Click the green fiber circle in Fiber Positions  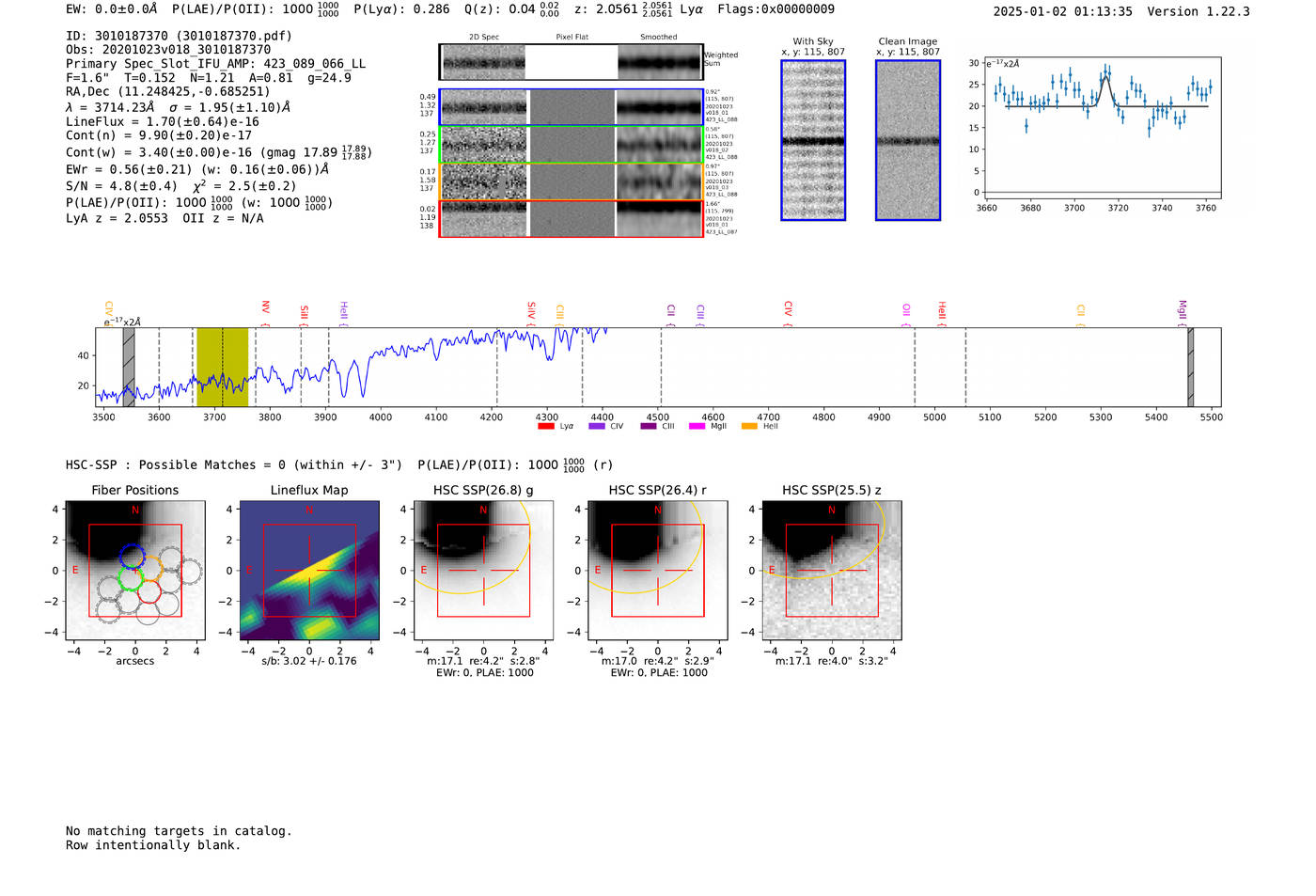(x=130, y=578)
